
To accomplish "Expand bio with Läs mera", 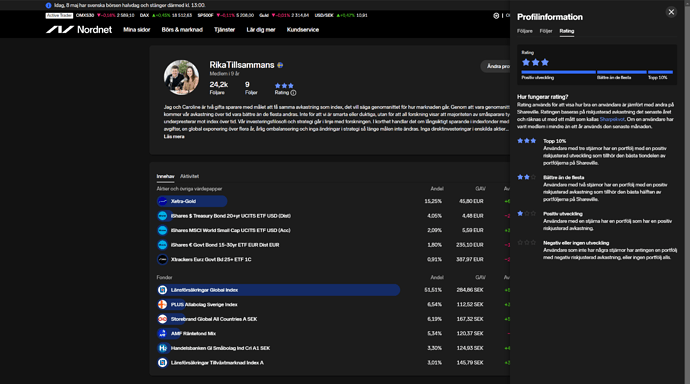I will (x=174, y=137).
